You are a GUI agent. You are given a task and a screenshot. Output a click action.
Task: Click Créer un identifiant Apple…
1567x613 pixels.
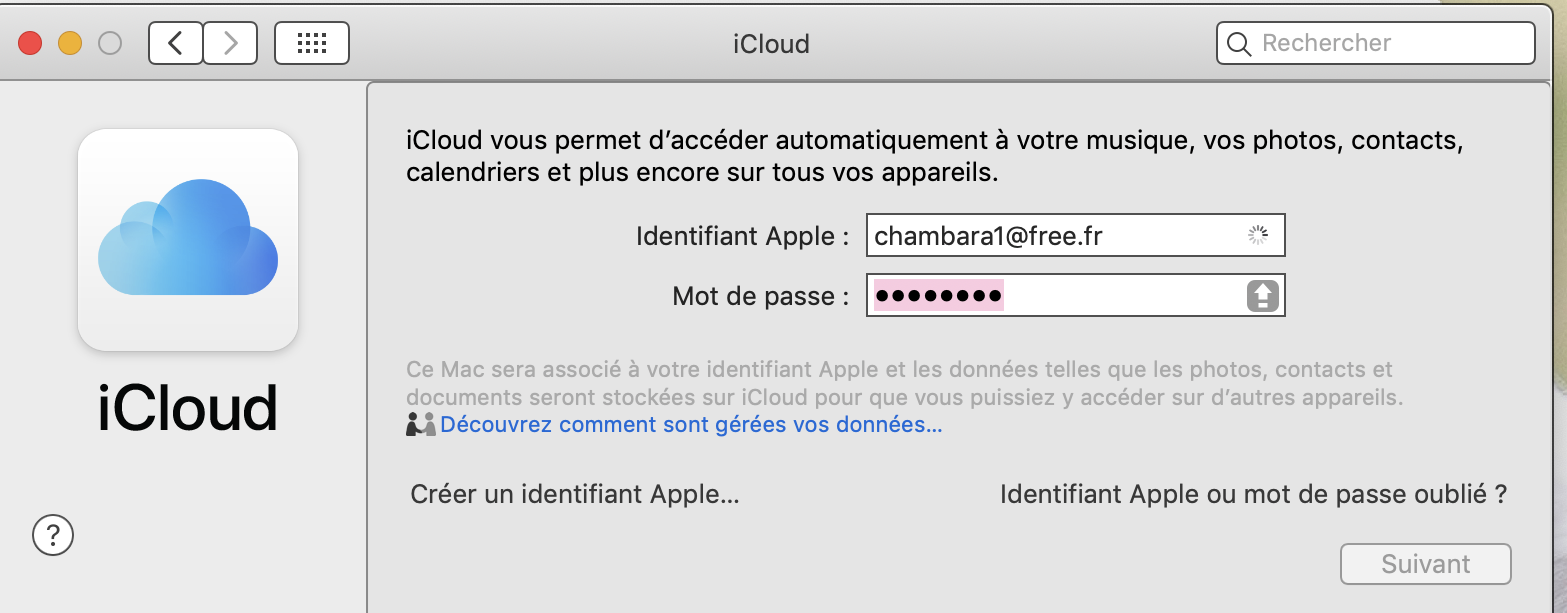575,494
